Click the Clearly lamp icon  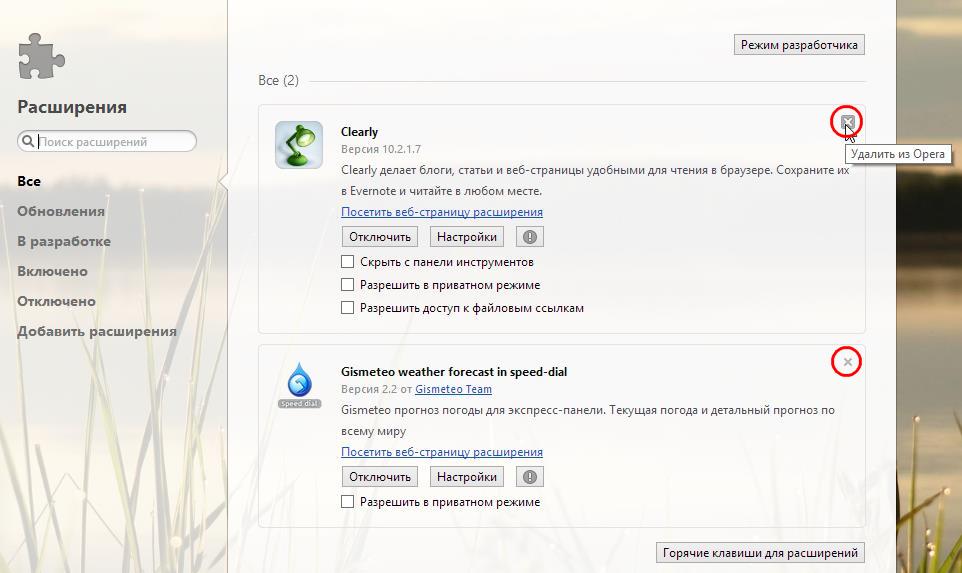point(299,145)
